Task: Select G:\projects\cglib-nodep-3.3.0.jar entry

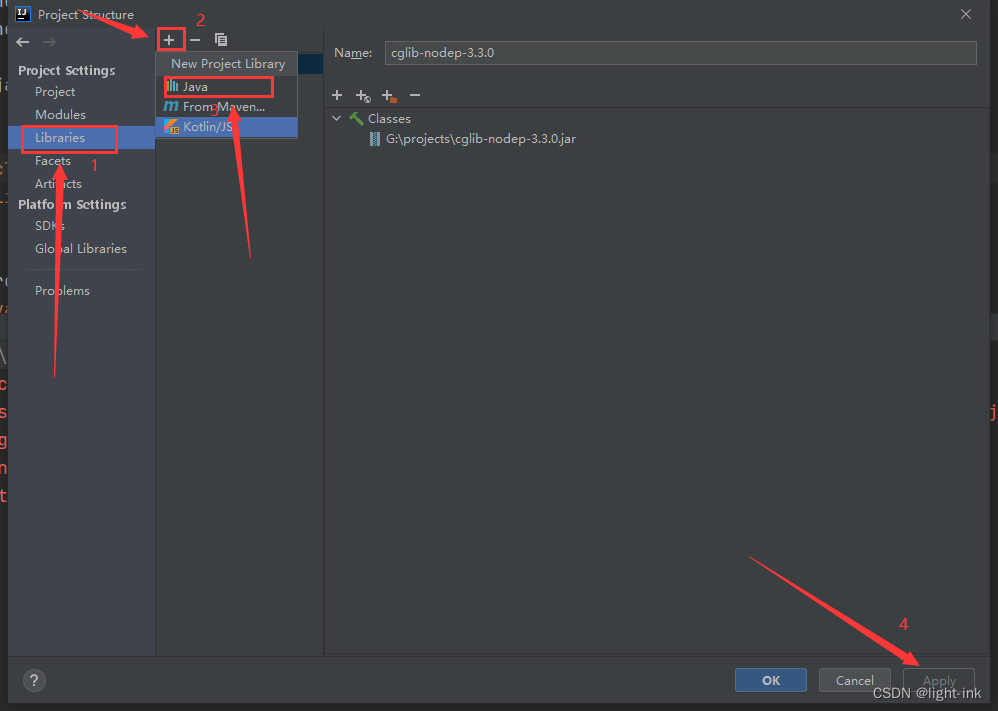Action: pyautogui.click(x=481, y=139)
